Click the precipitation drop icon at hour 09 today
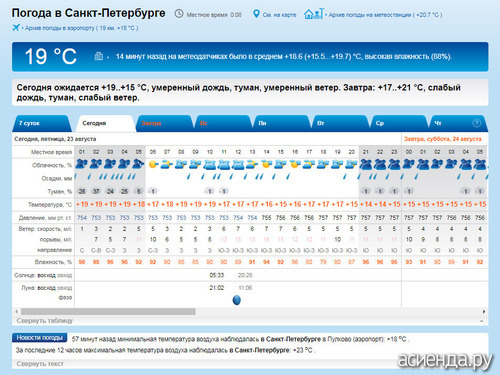Image resolution: width=500 pixels, height=375 pixels. pyautogui.click(x=189, y=176)
